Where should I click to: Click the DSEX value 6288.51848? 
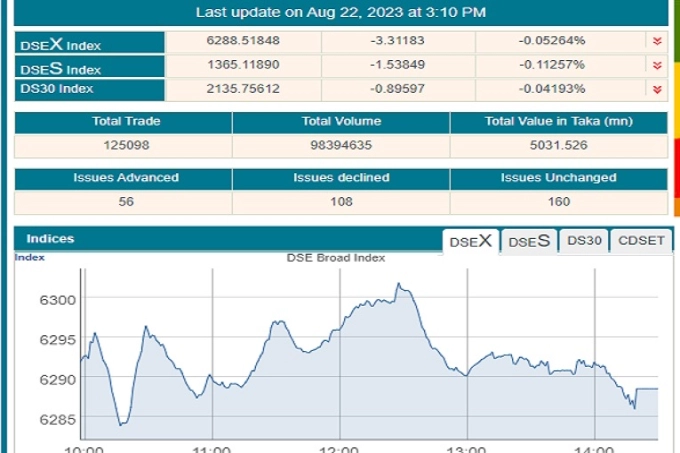[243, 40]
